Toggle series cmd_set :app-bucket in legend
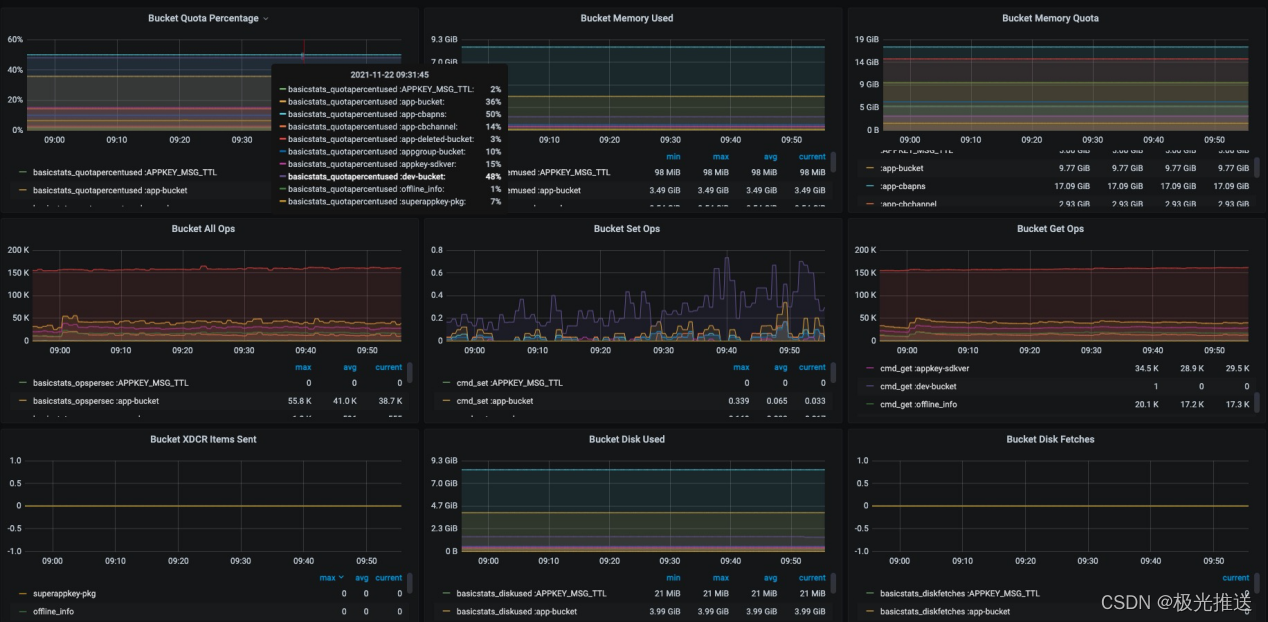Image resolution: width=1268 pixels, height=622 pixels. pyautogui.click(x=494, y=401)
